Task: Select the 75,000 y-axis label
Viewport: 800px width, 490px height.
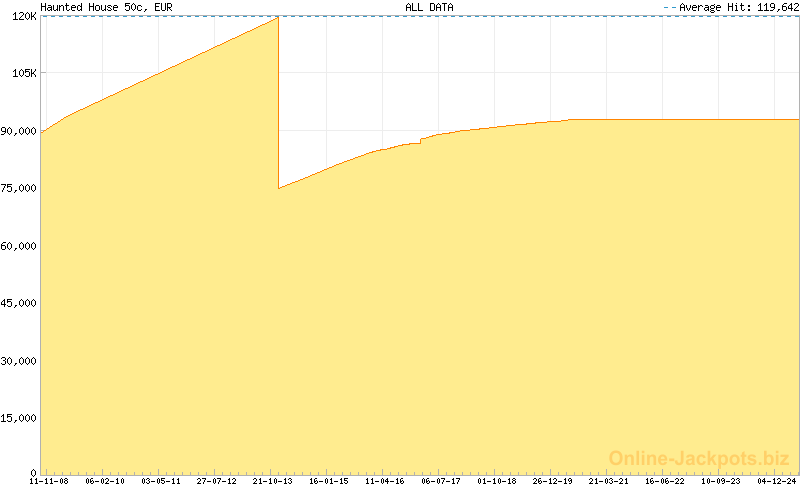Action: (19, 188)
